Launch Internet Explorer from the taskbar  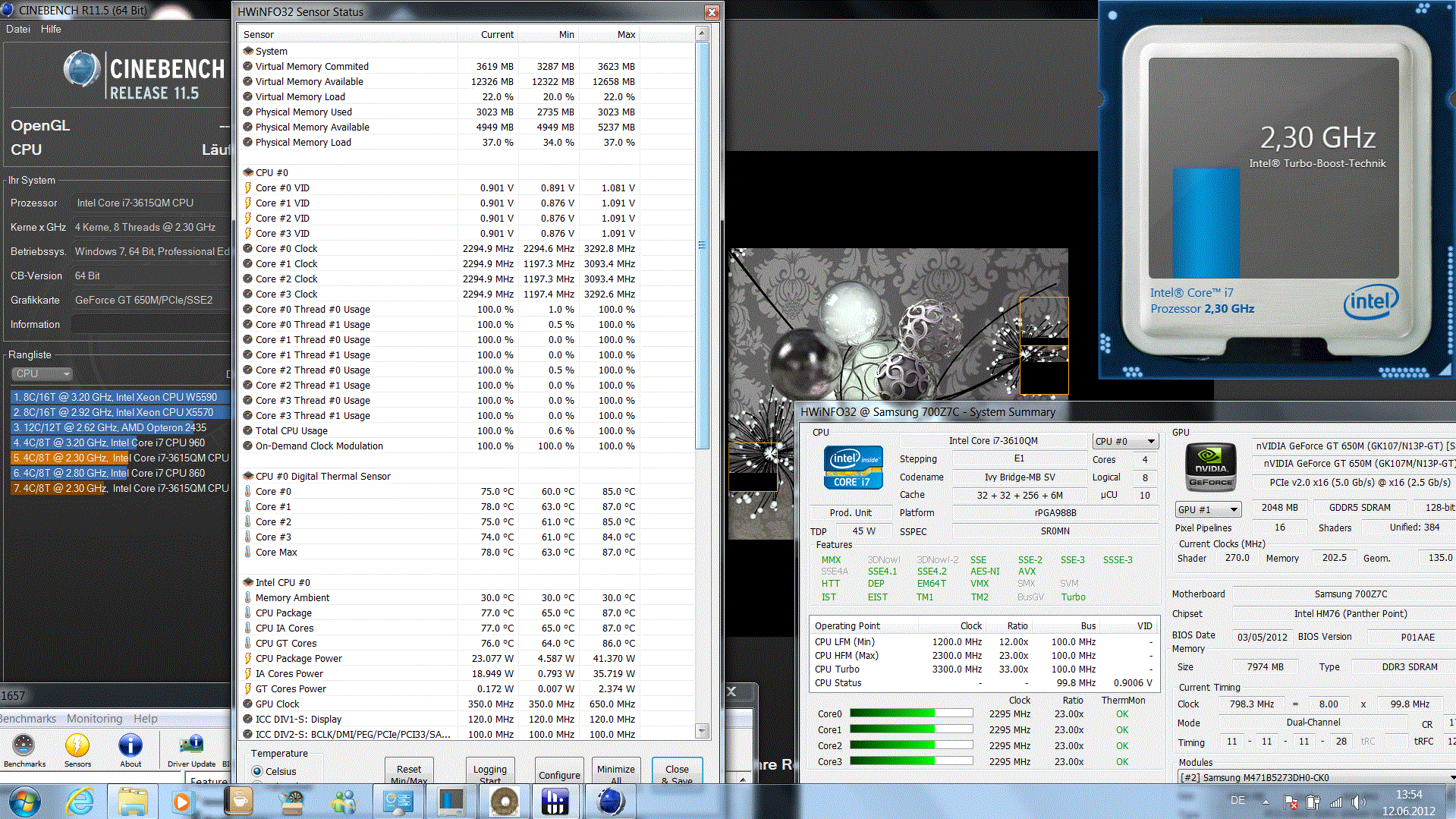(x=80, y=802)
